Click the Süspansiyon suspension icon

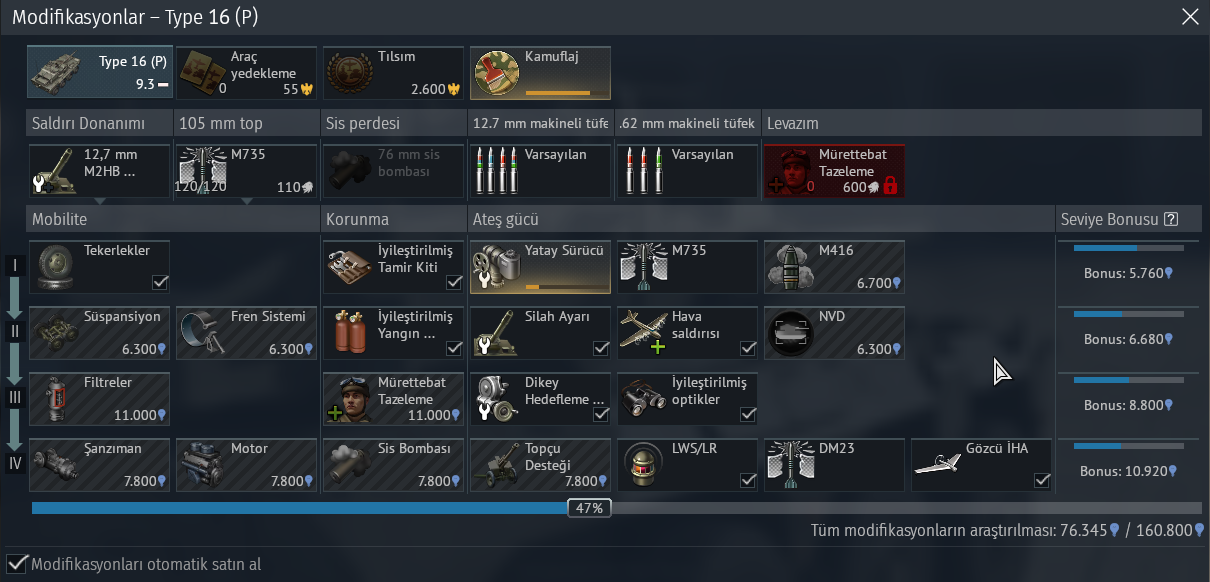coord(55,332)
